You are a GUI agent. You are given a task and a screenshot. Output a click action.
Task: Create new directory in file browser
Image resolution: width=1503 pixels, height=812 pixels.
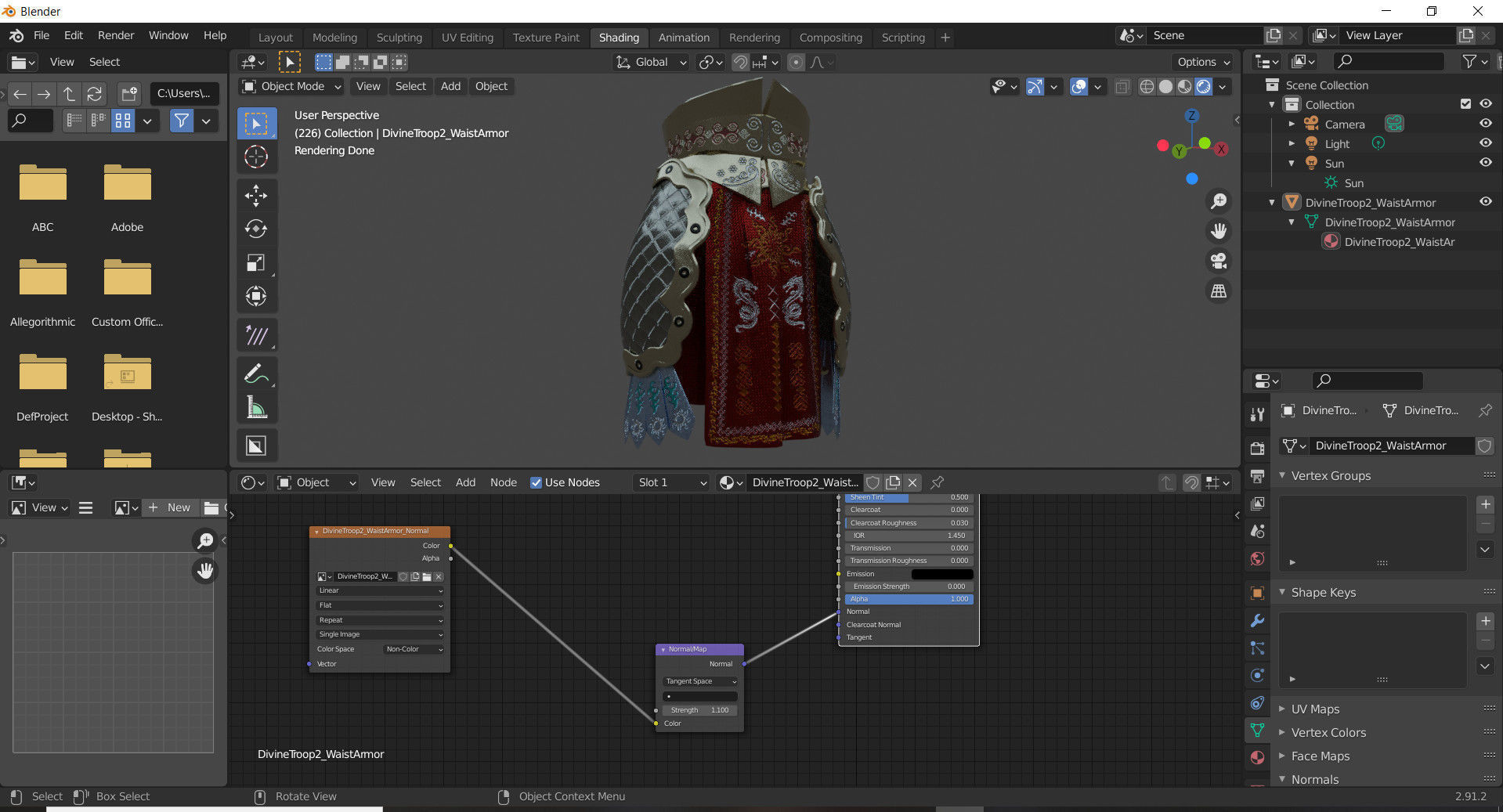click(x=129, y=94)
